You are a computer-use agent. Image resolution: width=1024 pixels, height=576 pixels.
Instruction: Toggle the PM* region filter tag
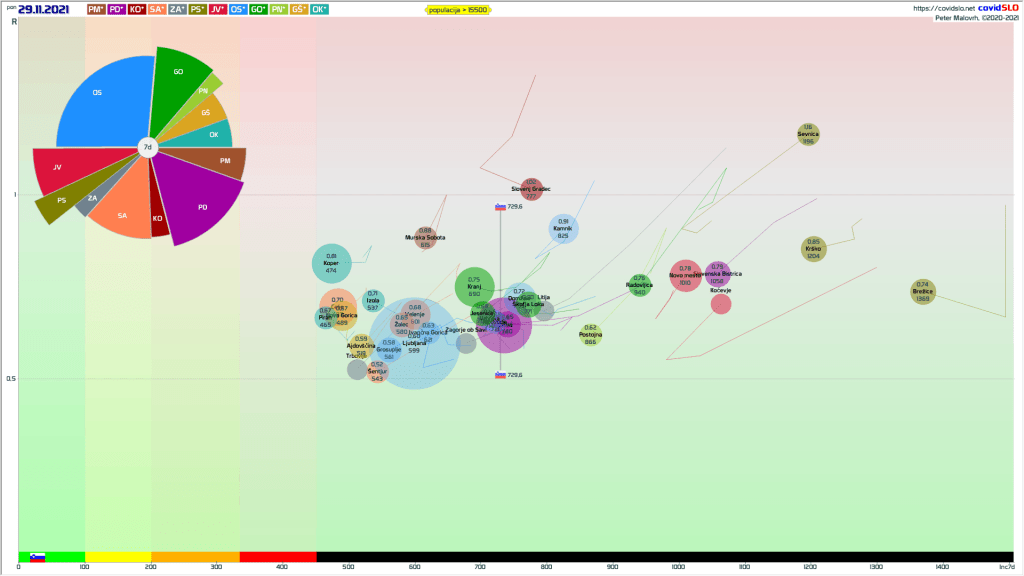tap(97, 9)
